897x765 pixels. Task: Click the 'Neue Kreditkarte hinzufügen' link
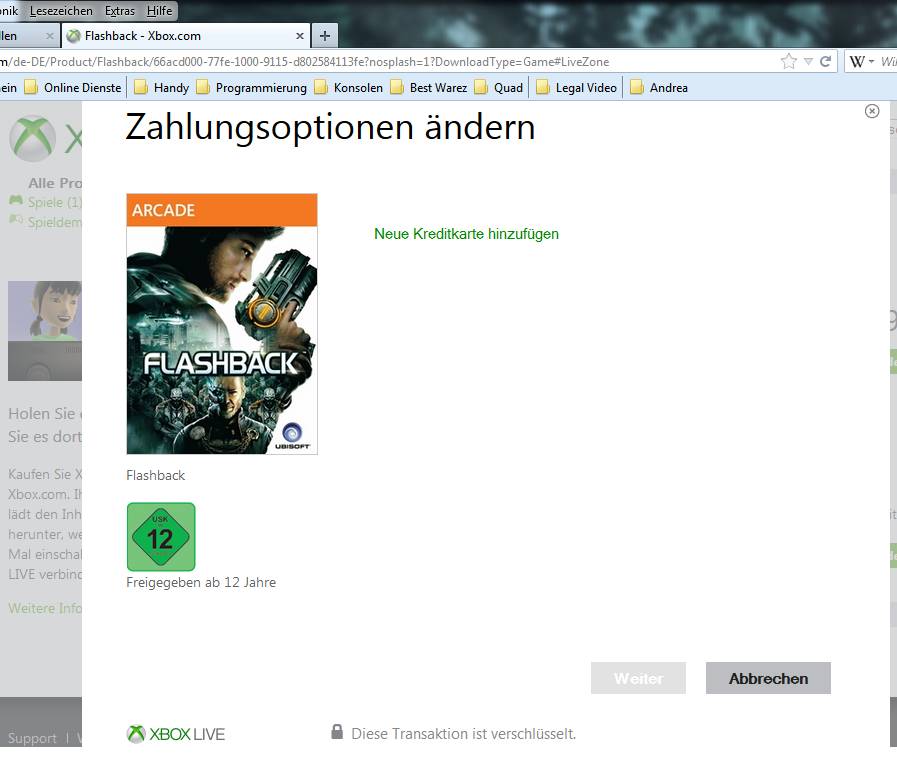pyautogui.click(x=466, y=234)
